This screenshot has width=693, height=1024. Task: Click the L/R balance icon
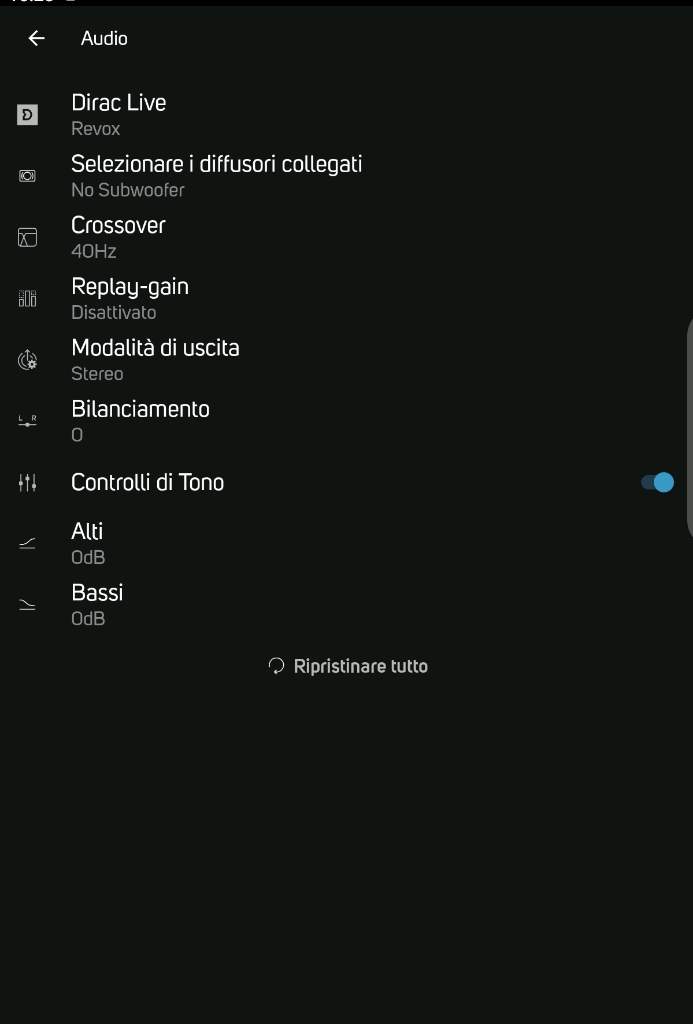[27, 421]
